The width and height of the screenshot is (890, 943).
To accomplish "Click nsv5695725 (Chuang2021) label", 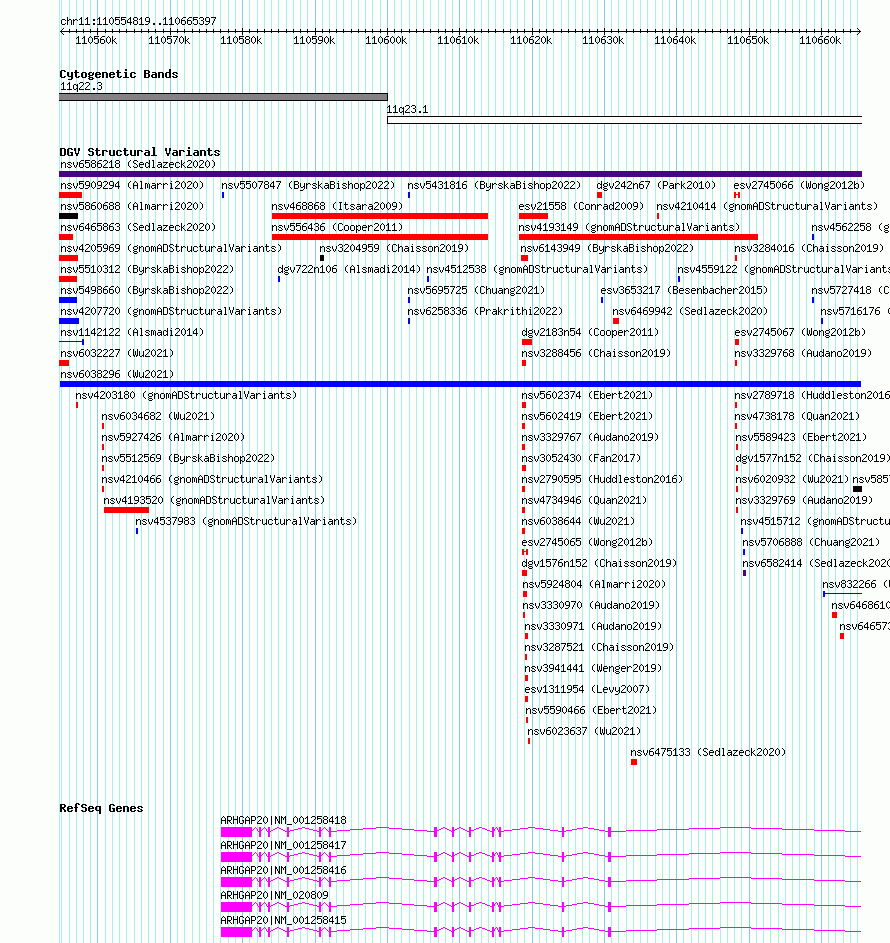I will [x=476, y=290].
